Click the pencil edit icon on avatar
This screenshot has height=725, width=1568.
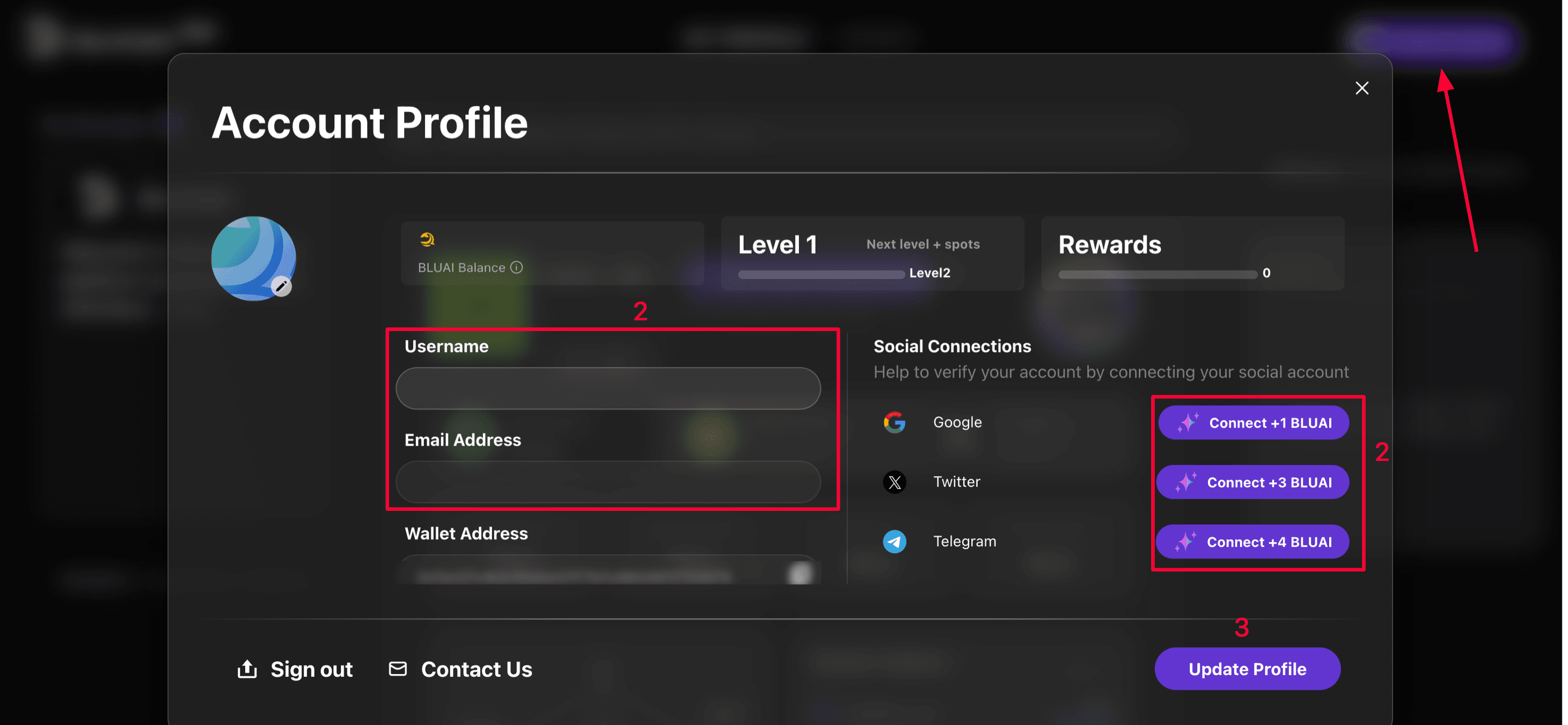click(281, 286)
